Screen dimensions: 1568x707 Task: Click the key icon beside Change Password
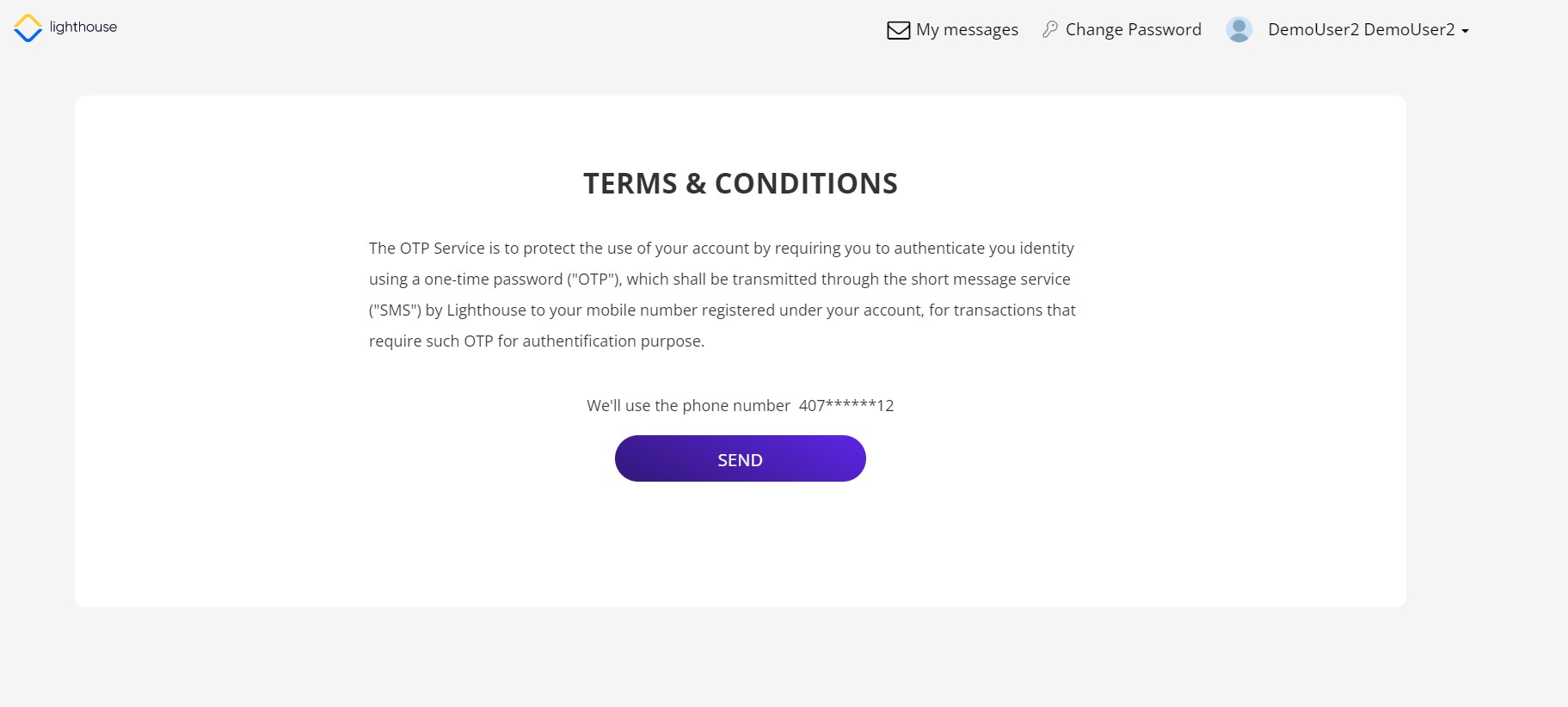tap(1049, 29)
